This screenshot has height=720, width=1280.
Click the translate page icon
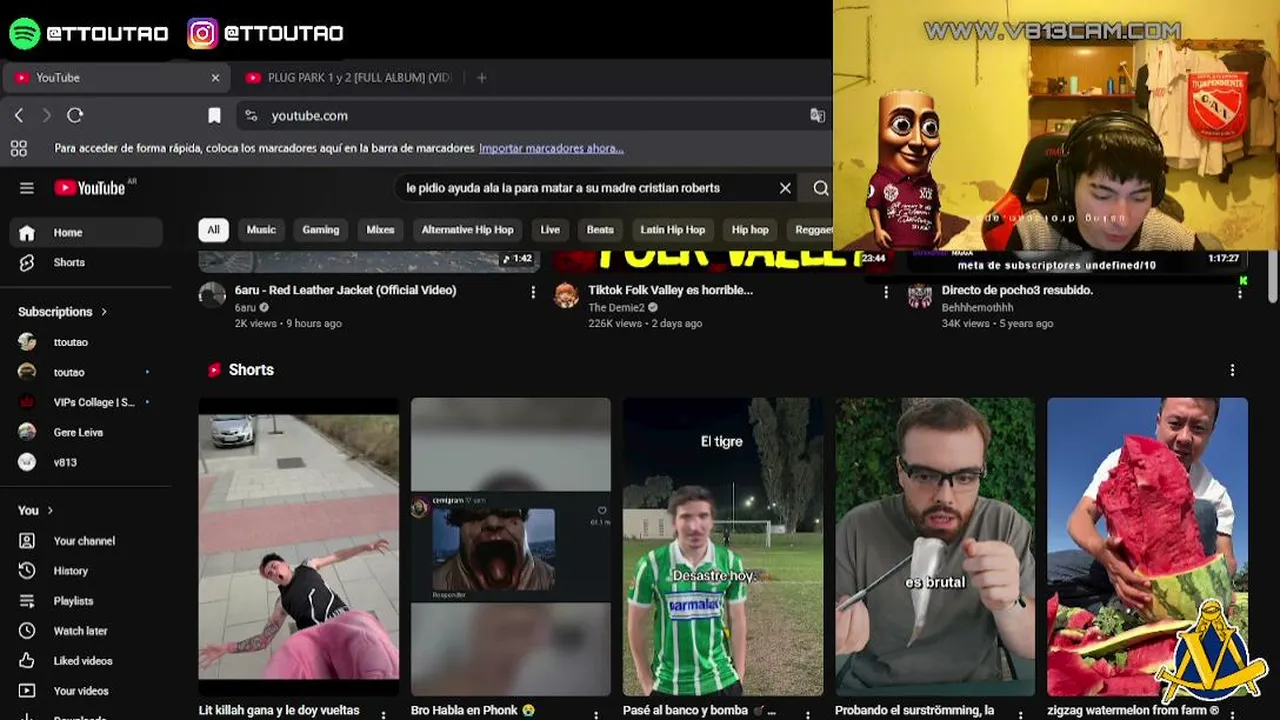pos(817,116)
